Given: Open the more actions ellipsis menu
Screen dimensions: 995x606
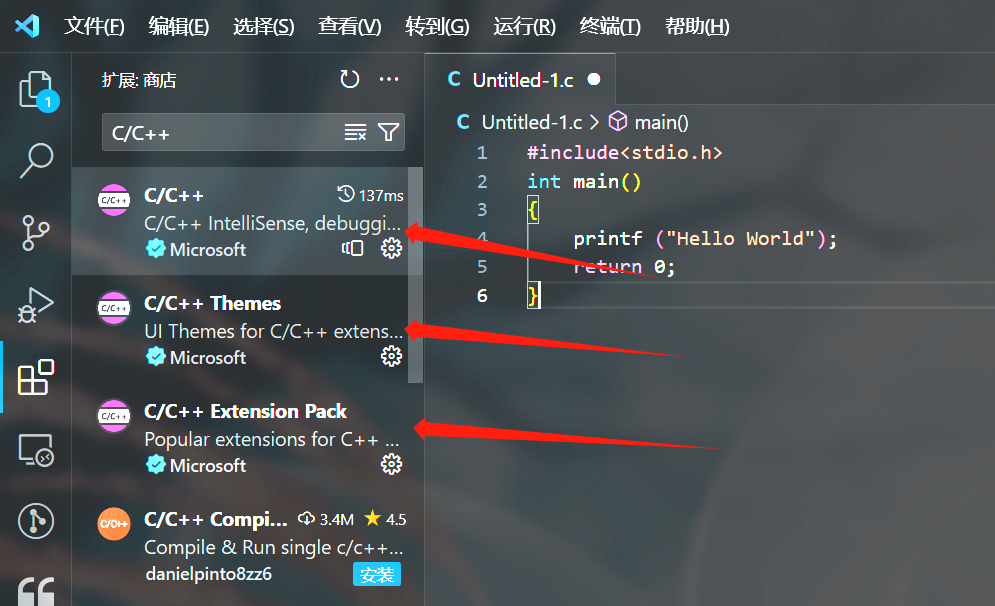Looking at the screenshot, I should tap(389, 80).
